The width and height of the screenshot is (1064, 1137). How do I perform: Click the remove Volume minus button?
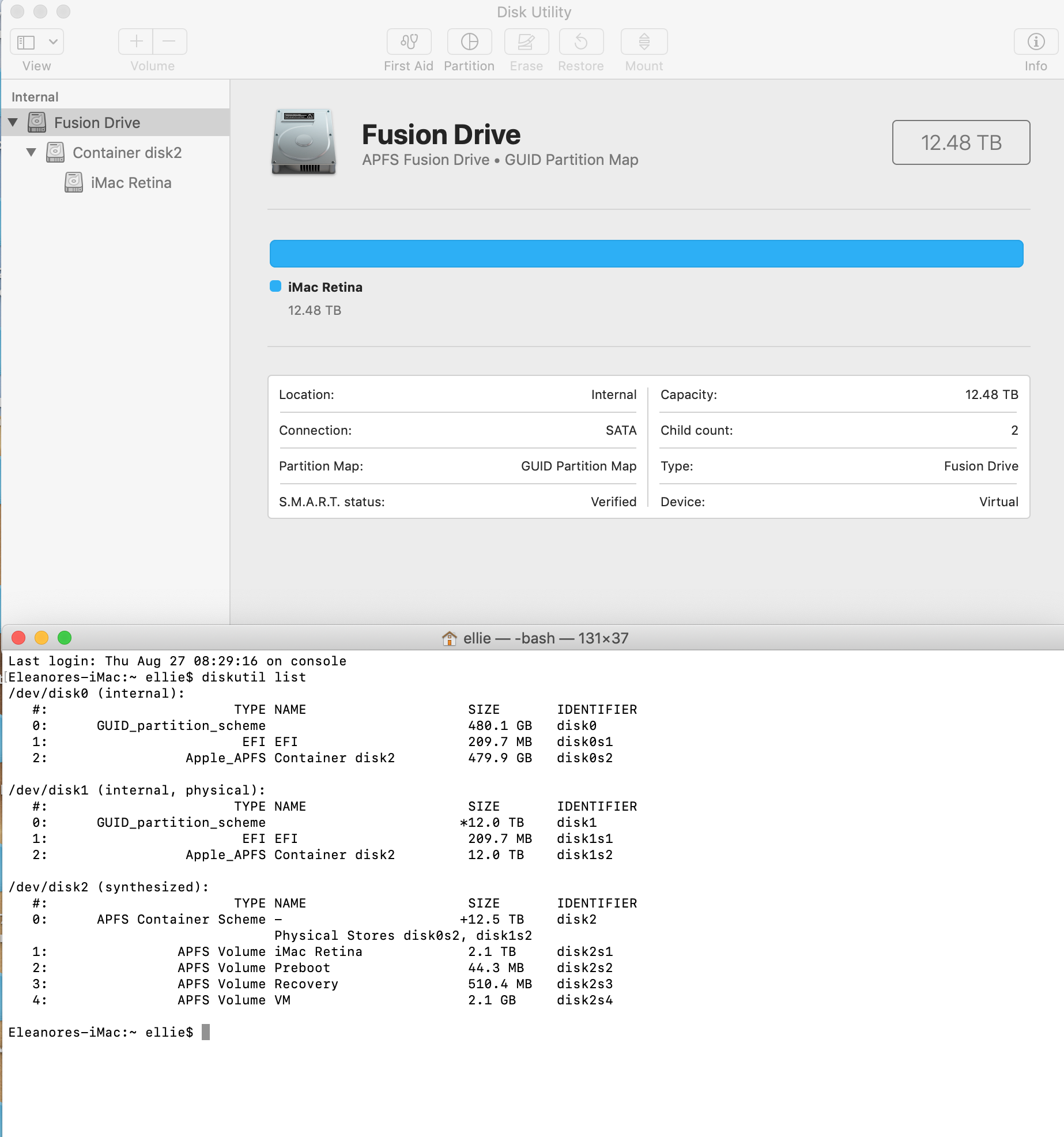tap(169, 42)
